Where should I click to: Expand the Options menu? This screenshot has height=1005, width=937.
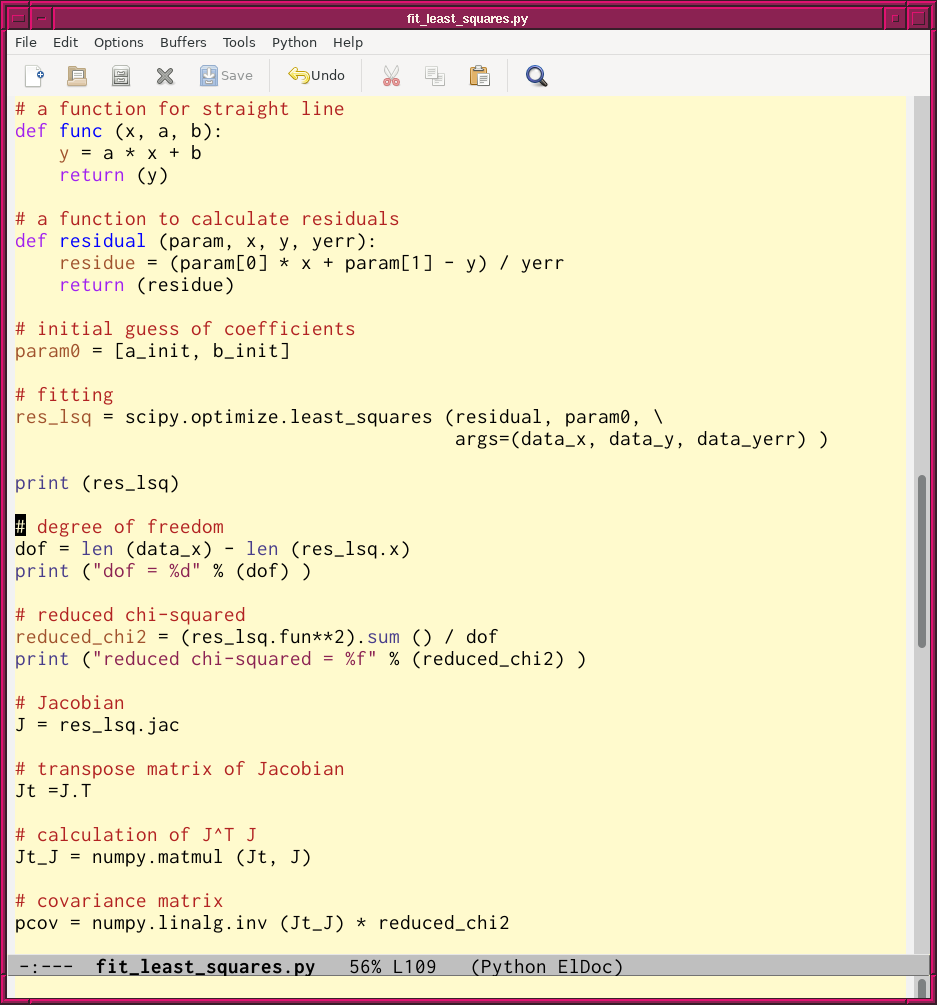(119, 42)
